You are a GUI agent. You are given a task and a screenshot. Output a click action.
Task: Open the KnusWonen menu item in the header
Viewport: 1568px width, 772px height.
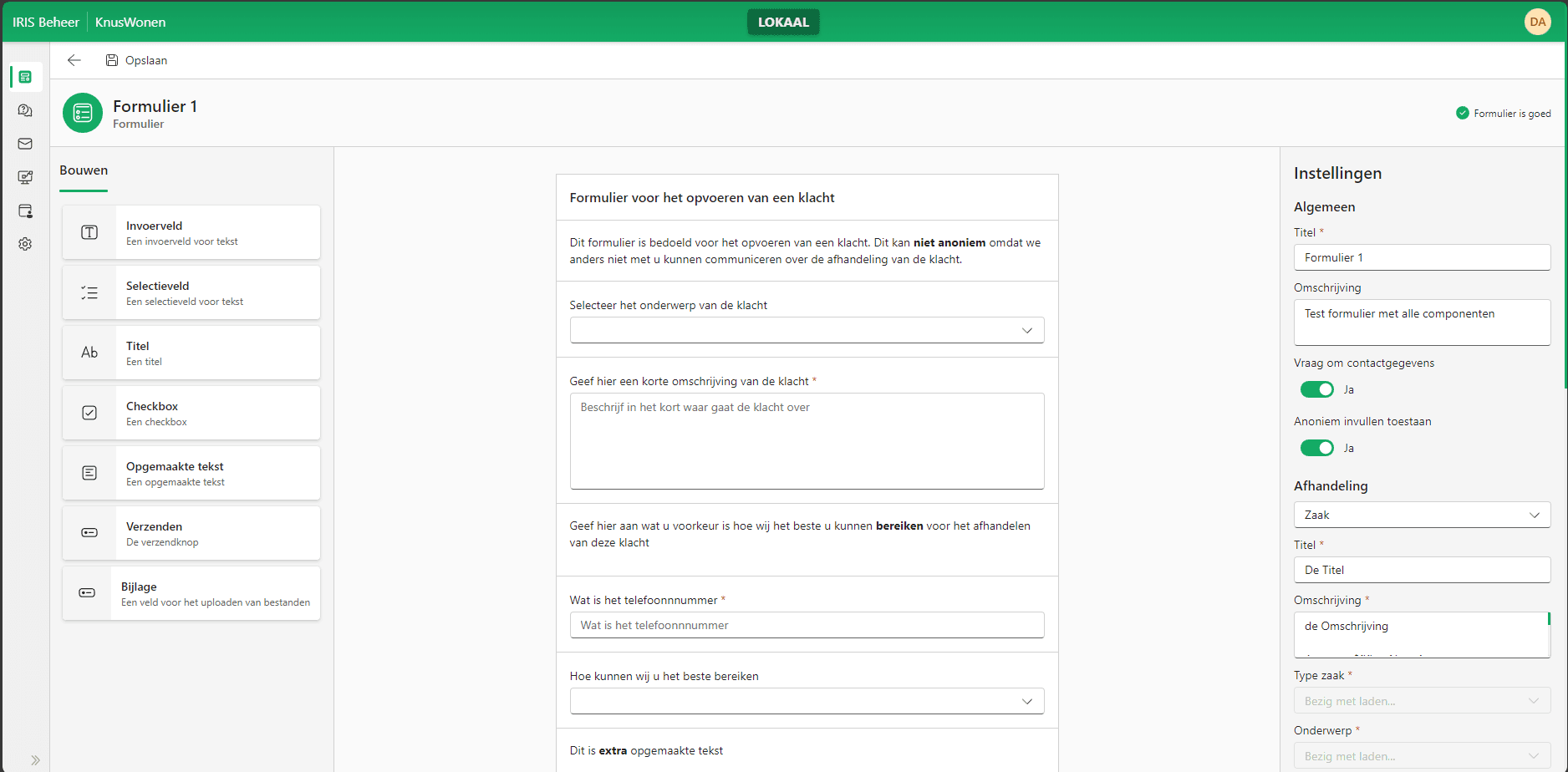pos(130,22)
